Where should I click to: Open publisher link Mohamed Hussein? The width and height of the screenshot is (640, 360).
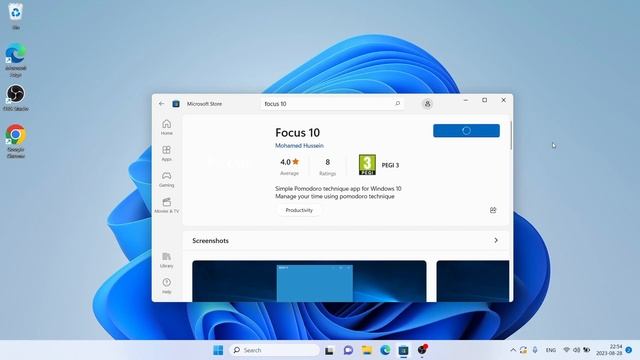299,146
